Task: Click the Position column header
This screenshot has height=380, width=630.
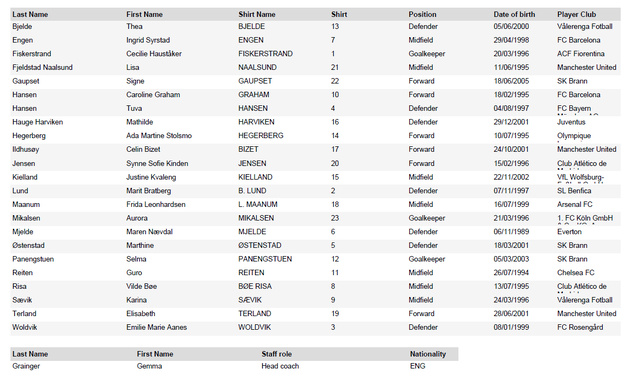Action: pyautogui.click(x=422, y=14)
